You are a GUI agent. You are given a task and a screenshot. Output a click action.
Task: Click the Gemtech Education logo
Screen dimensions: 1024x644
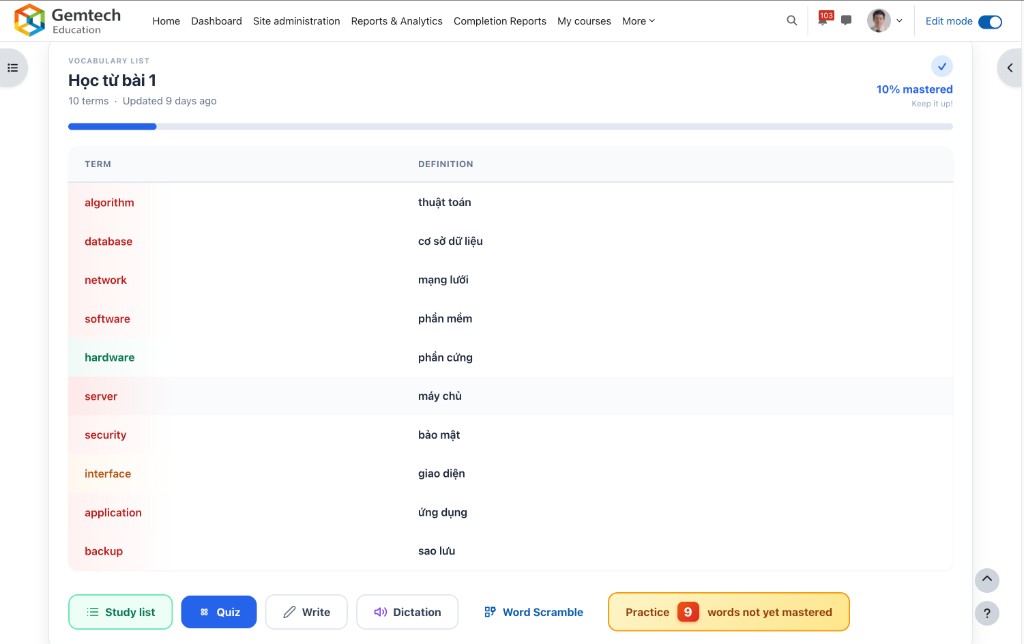[x=64, y=18]
